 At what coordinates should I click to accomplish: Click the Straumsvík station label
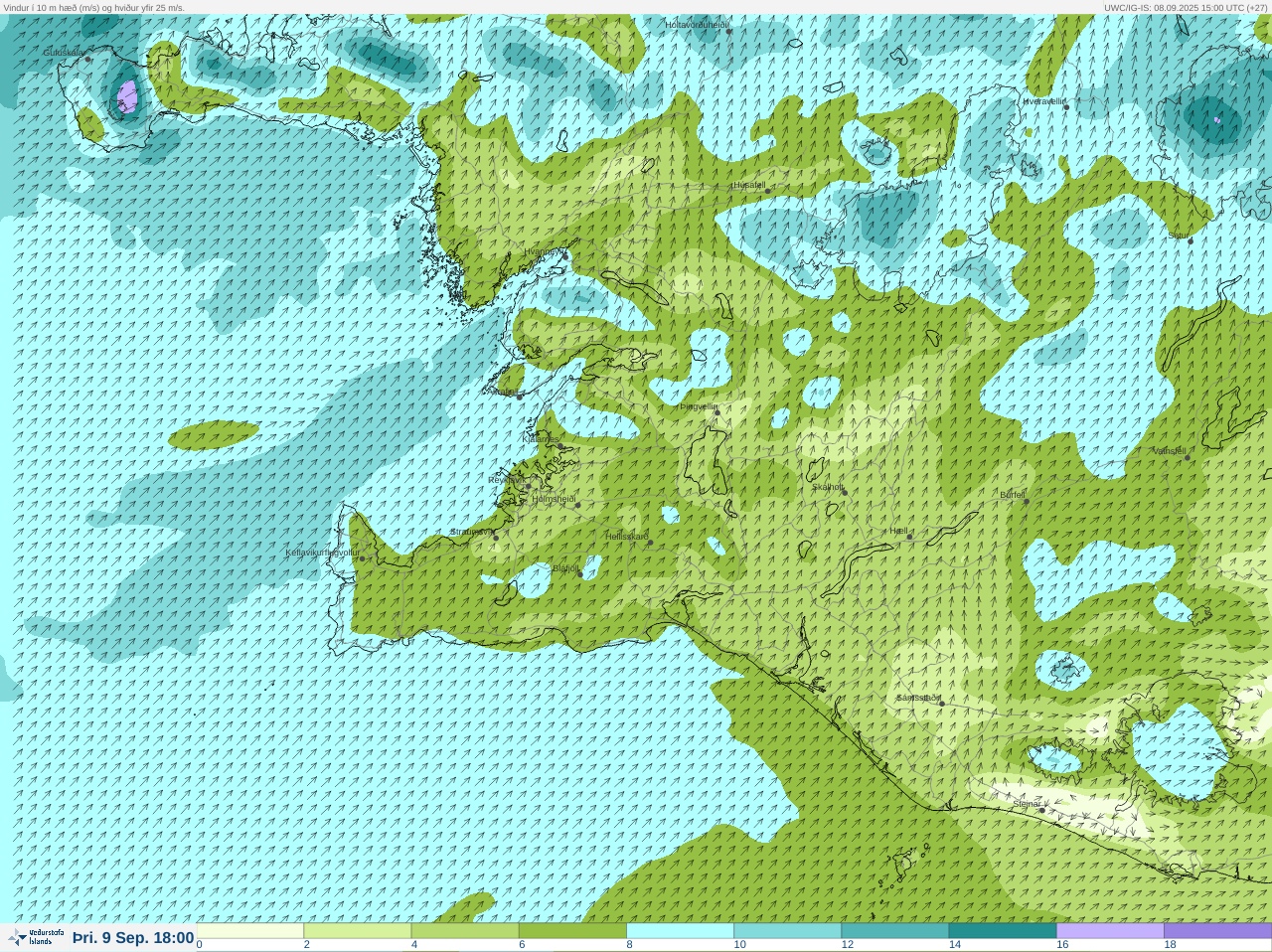coord(472,532)
